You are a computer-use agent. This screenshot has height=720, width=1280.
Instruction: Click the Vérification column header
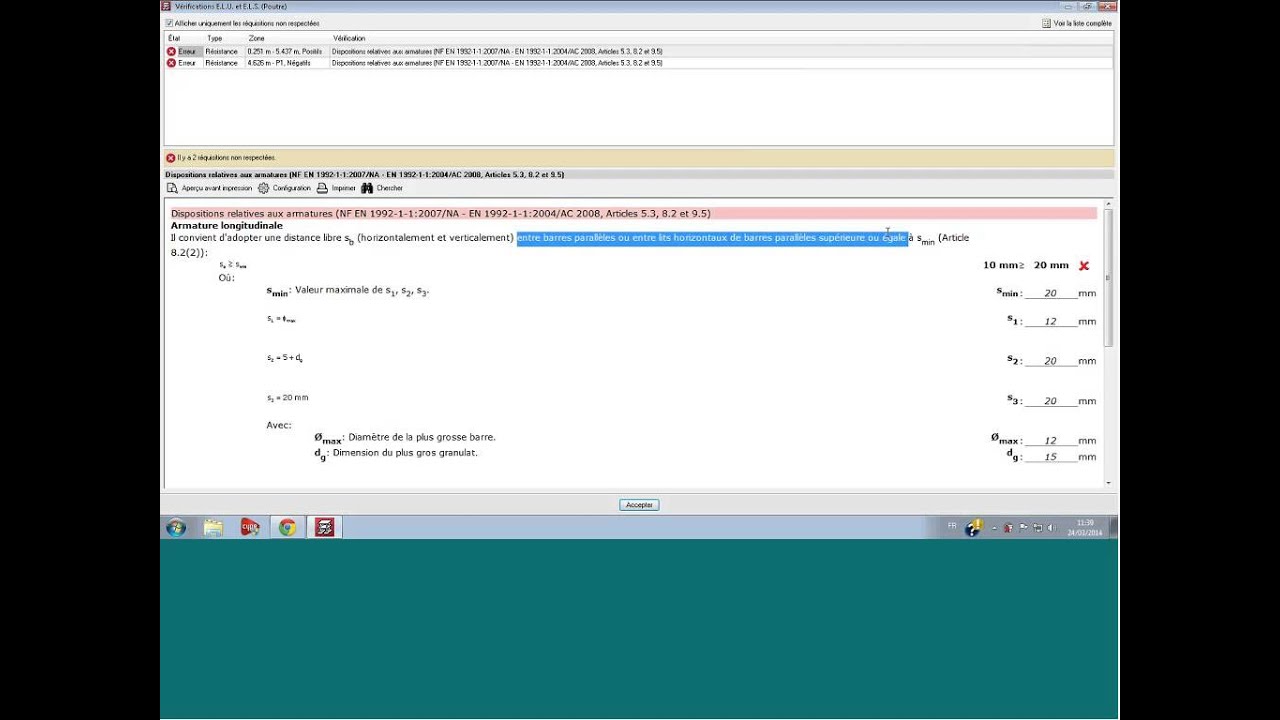coord(349,38)
